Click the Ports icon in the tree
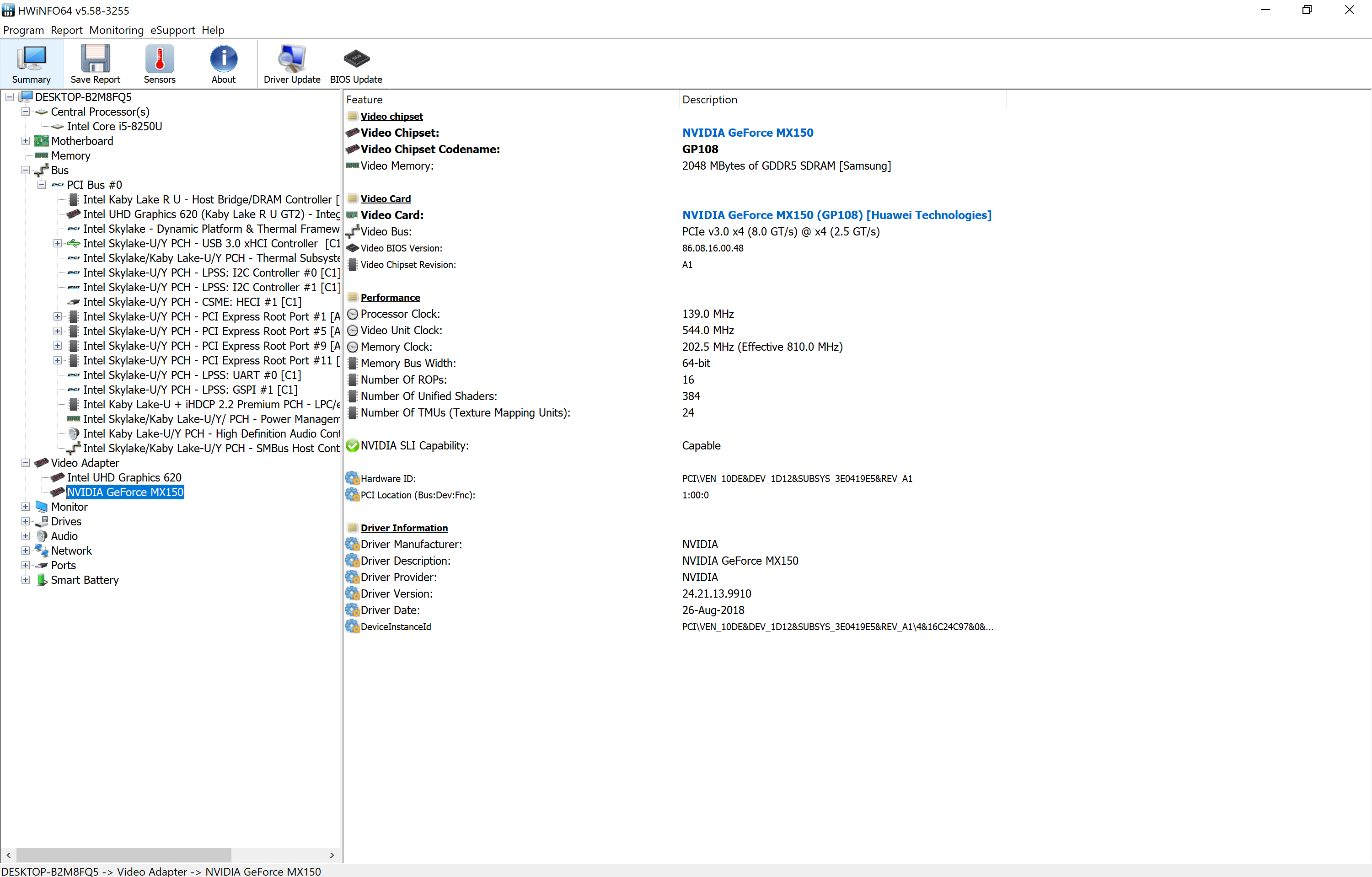 point(42,565)
